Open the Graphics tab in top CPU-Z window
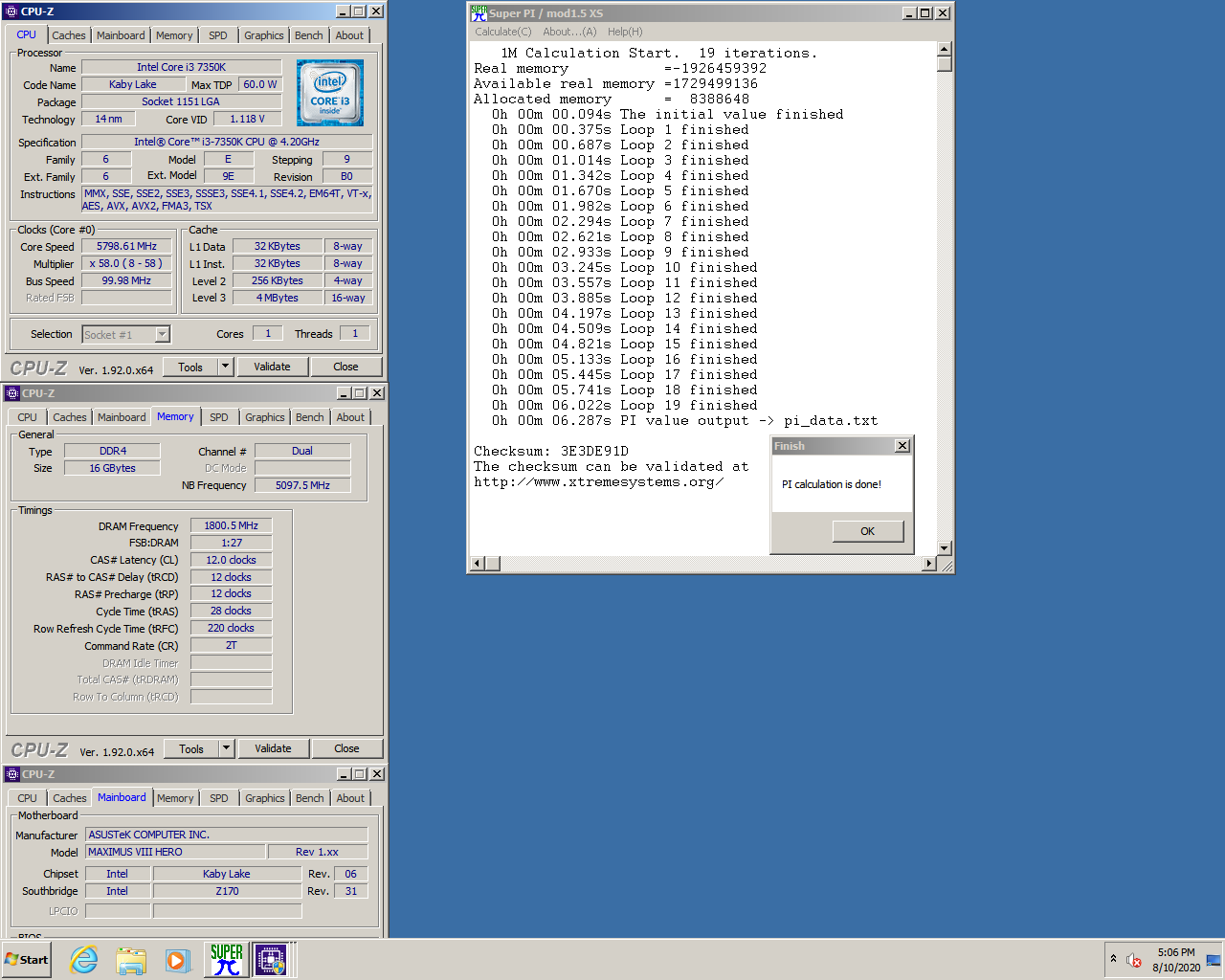The height and width of the screenshot is (980, 1225). 264,35
